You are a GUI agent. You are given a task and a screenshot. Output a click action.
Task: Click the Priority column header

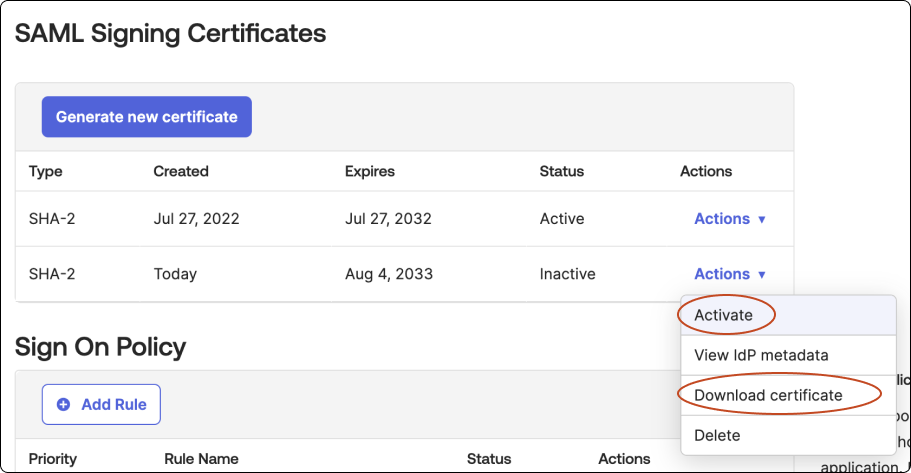point(52,459)
